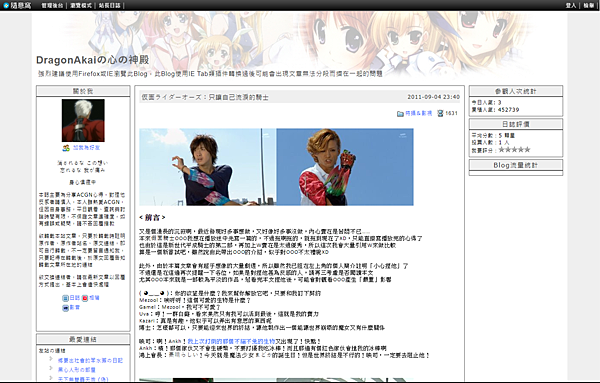600x383 pixels.
Task: Click the 參觀人次統計 panel header
Action: tap(516, 91)
